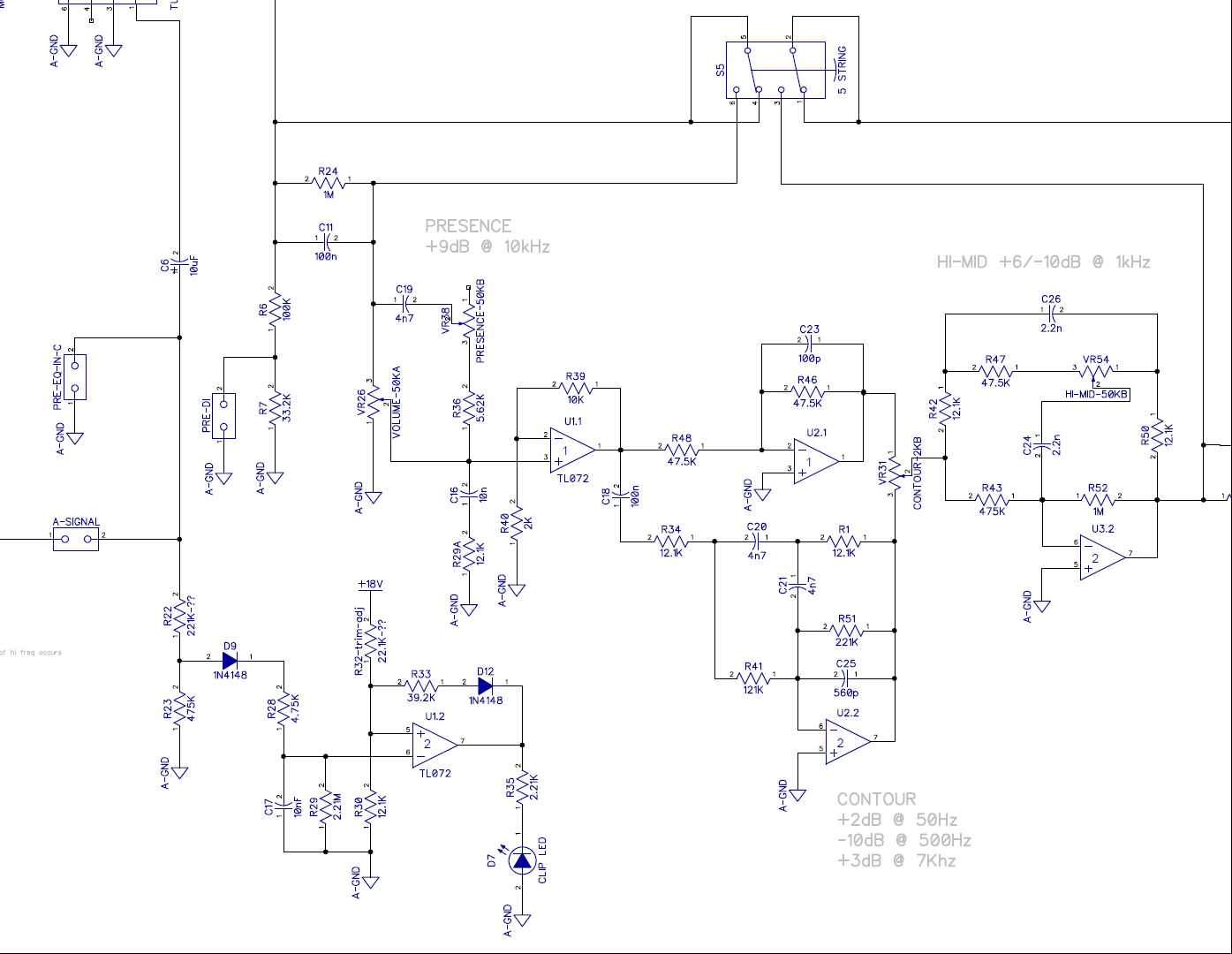Select the PRE-DI jumper connector
The width and height of the screenshot is (1232, 954).
click(224, 416)
